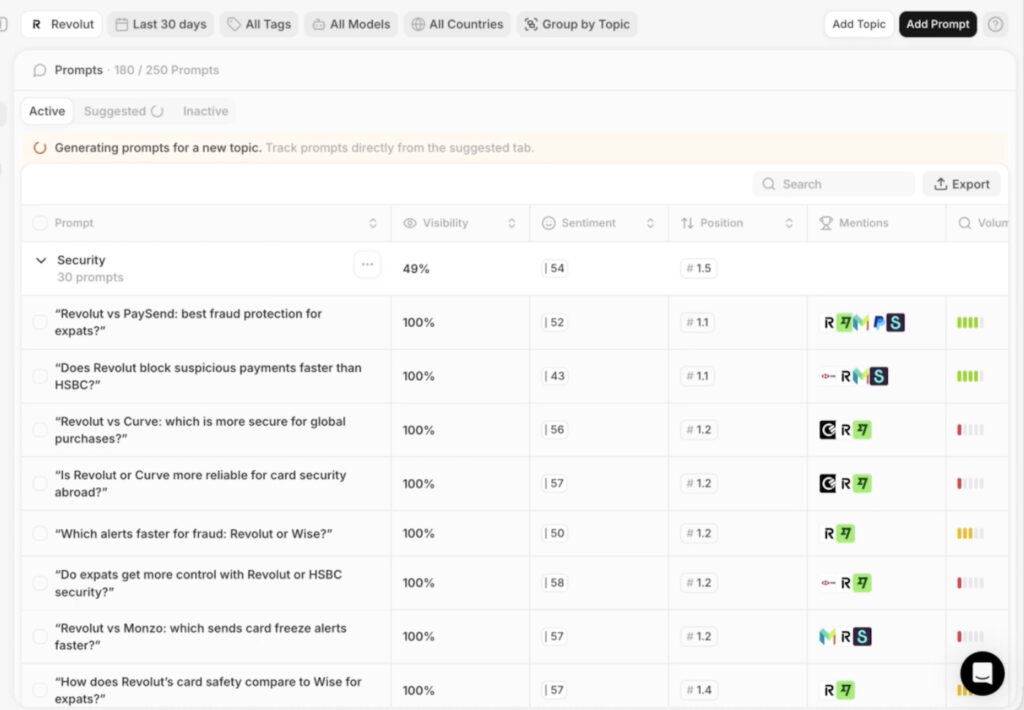Open Security topic three-dots menu
Viewport: 1024px width, 710px height.
coord(367,265)
